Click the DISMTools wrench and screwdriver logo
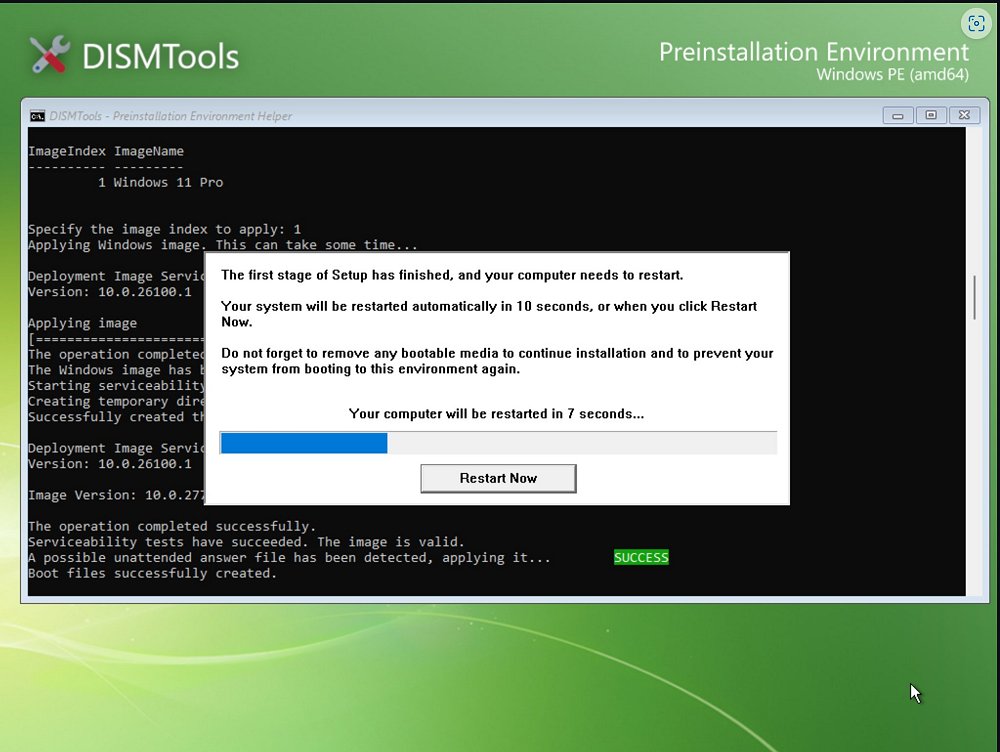The height and width of the screenshot is (752, 1000). click(50, 54)
